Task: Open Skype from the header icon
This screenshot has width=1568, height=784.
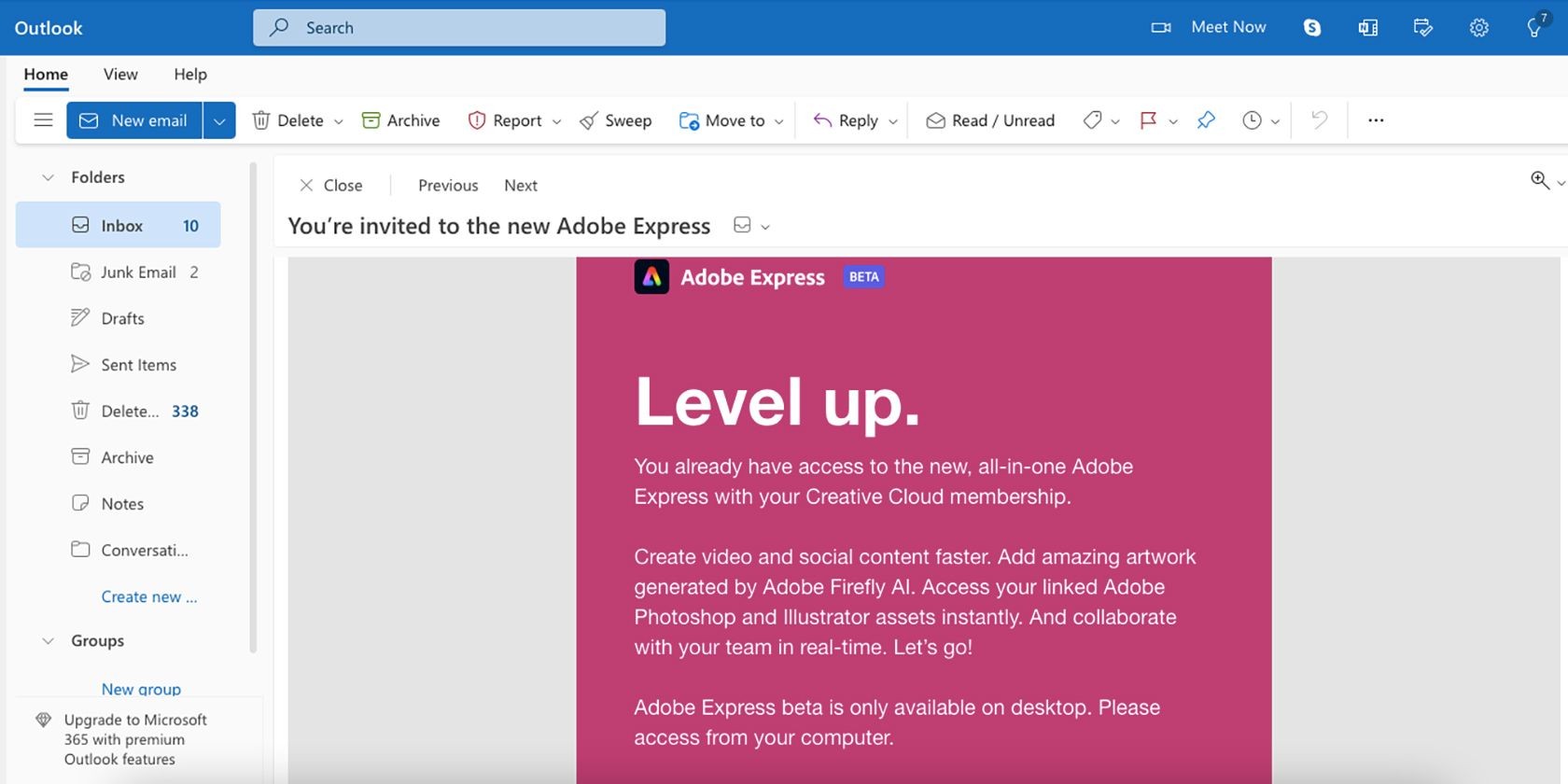Action: (1312, 27)
